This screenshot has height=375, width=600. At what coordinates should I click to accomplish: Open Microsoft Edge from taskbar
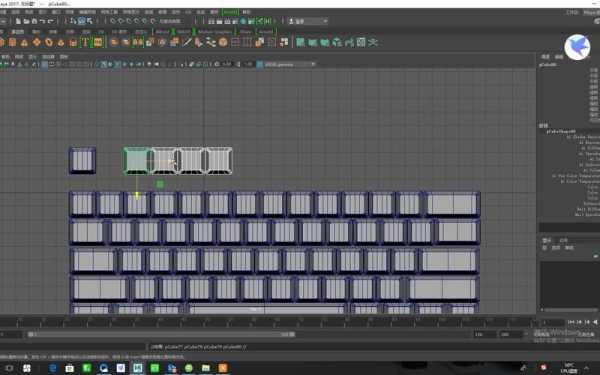point(53,368)
